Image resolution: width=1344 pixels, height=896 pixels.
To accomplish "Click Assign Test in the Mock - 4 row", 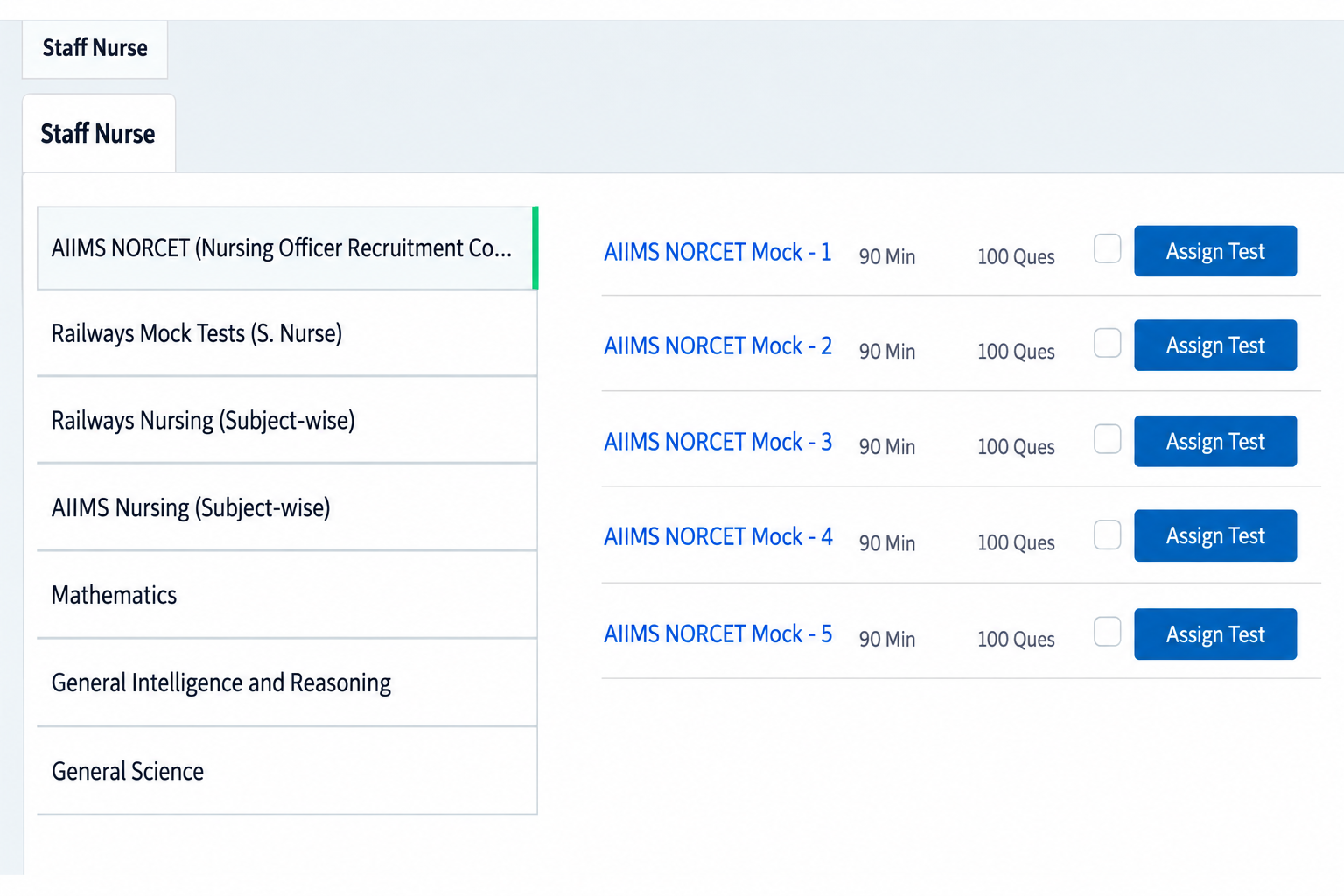I will click(x=1215, y=535).
